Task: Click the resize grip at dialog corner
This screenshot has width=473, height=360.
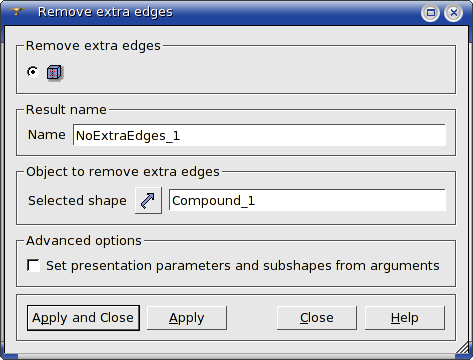Action: click(463, 349)
